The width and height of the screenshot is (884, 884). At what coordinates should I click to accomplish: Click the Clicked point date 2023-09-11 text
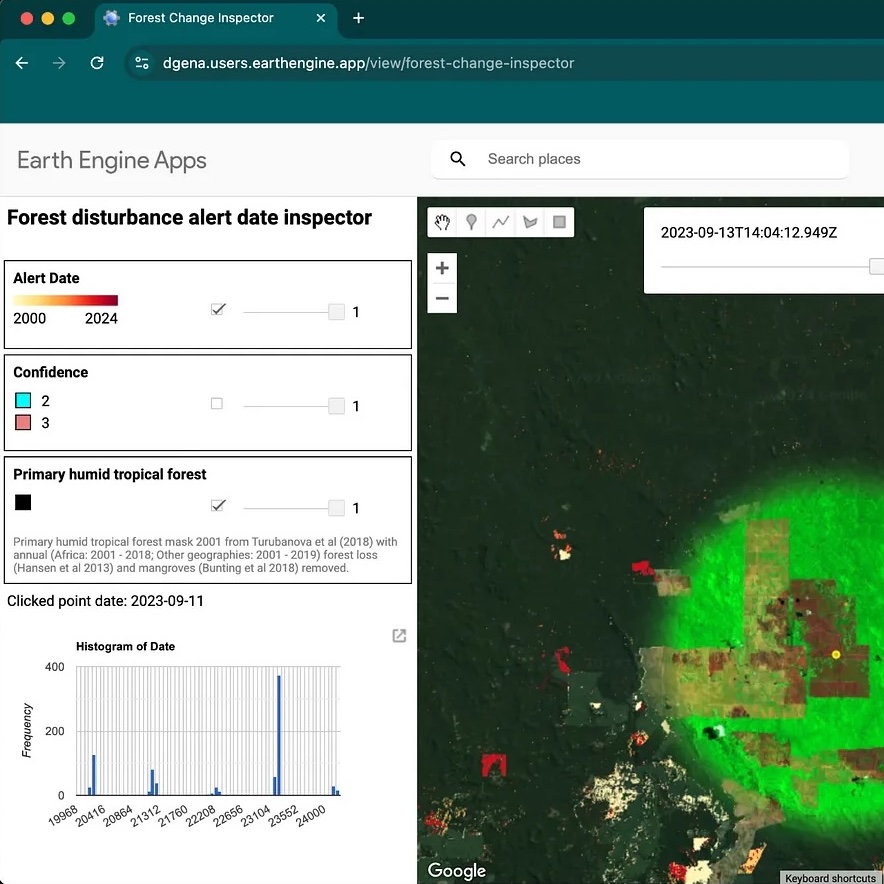(105, 601)
